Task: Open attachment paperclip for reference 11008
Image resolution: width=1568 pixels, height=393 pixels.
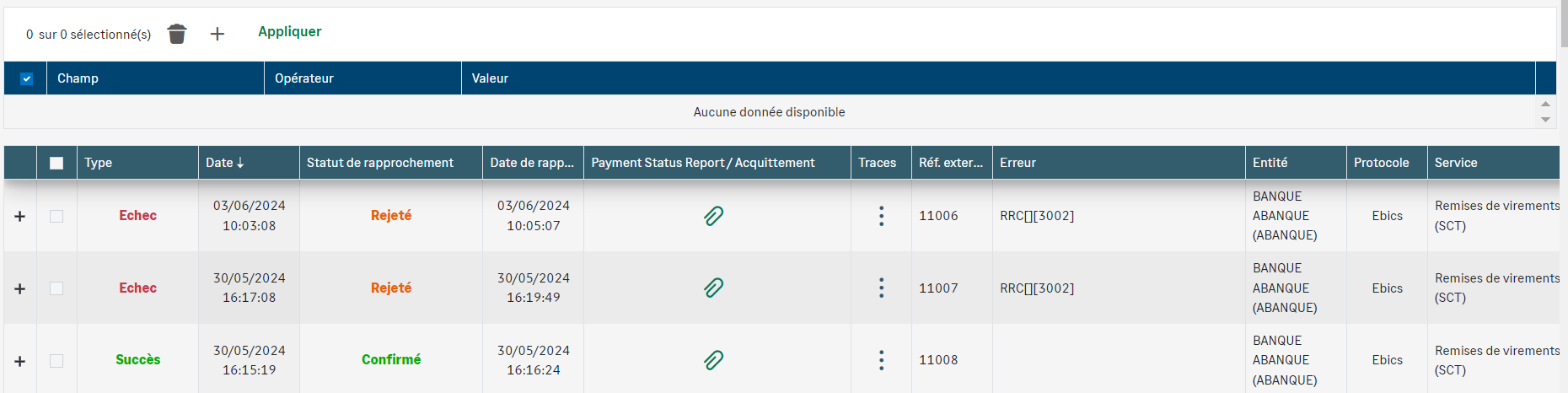Action: [713, 360]
